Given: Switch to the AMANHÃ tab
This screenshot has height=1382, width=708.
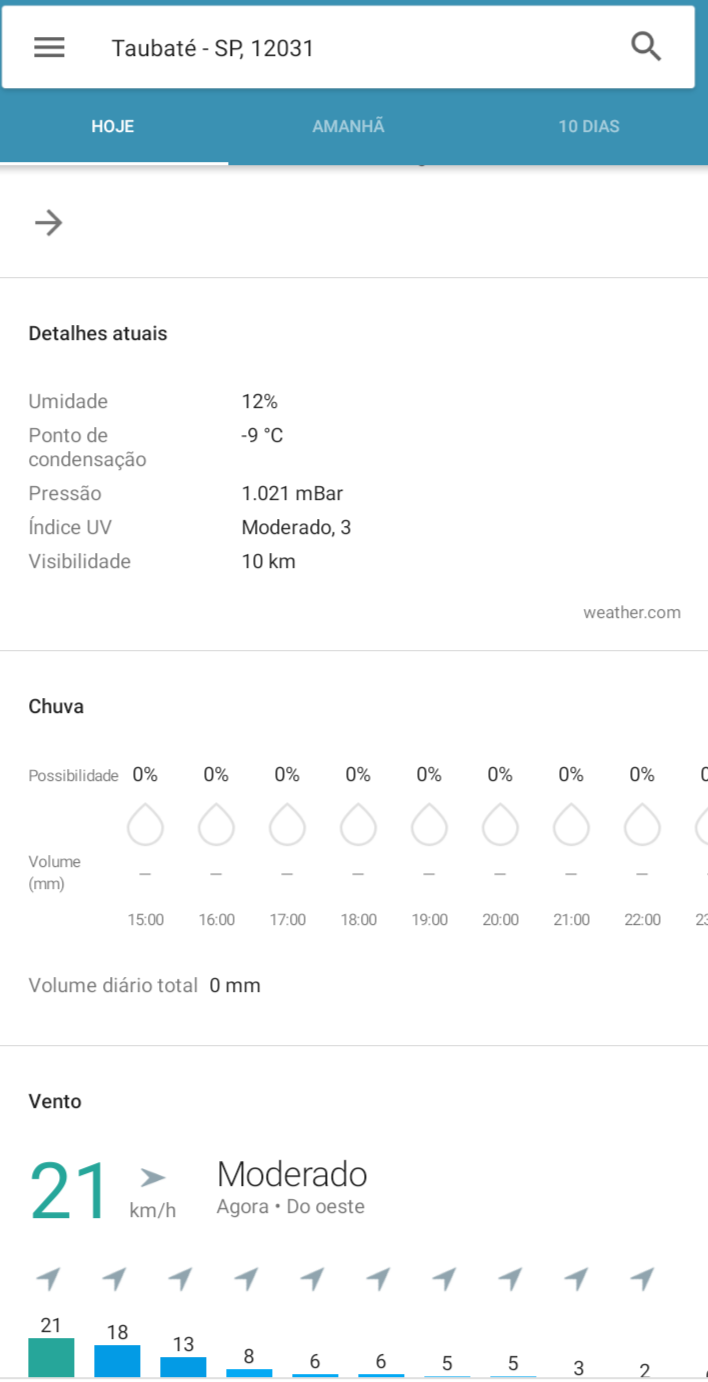Looking at the screenshot, I should coord(348,127).
